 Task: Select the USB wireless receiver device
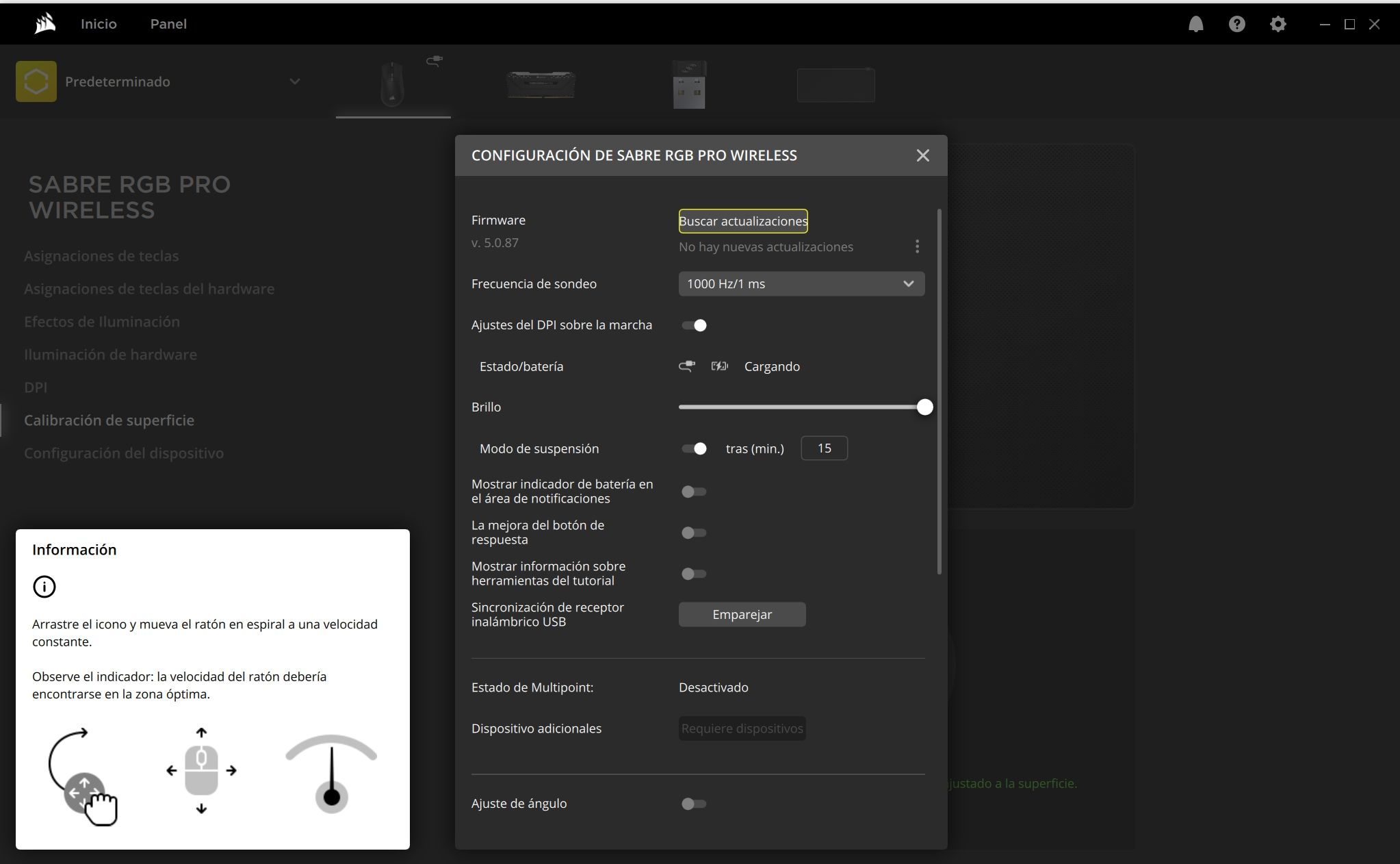tap(689, 85)
